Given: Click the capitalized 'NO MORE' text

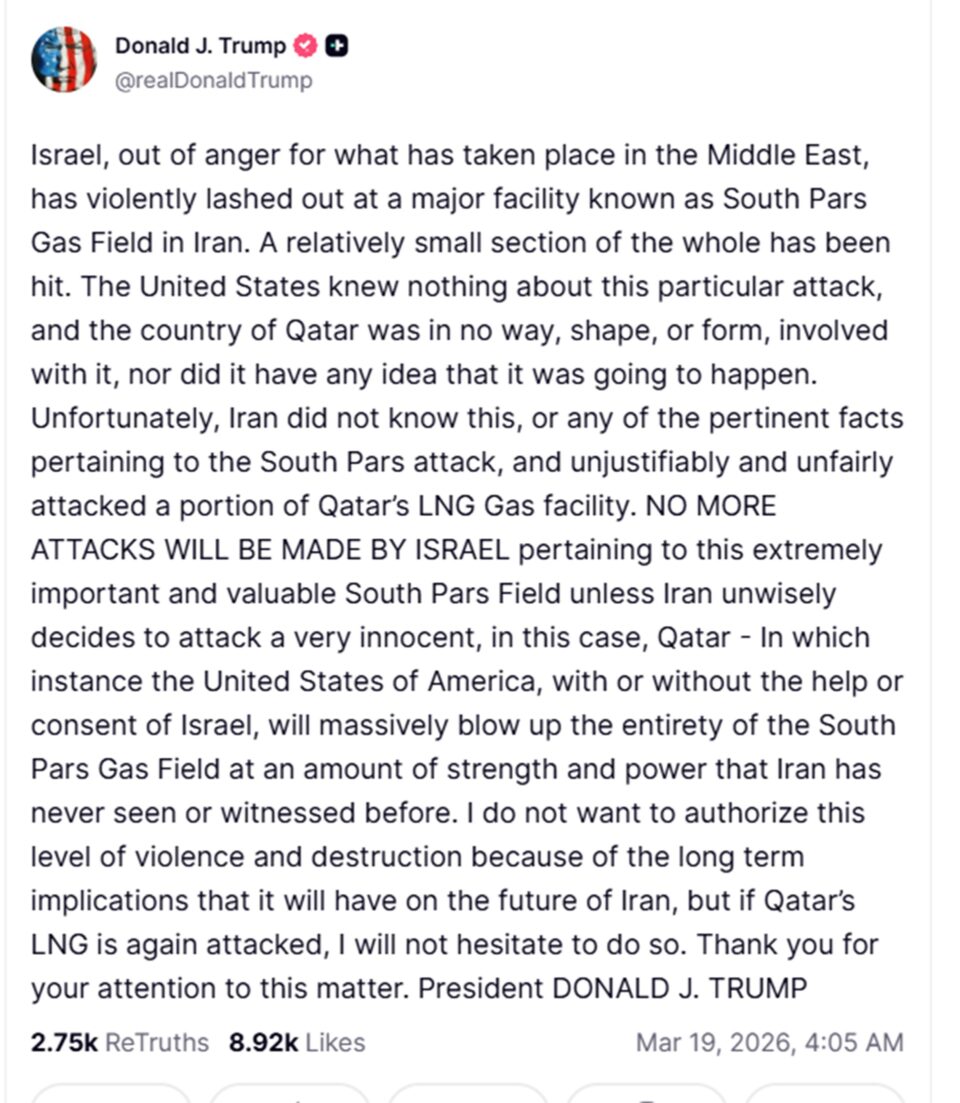Looking at the screenshot, I should click(711, 506).
